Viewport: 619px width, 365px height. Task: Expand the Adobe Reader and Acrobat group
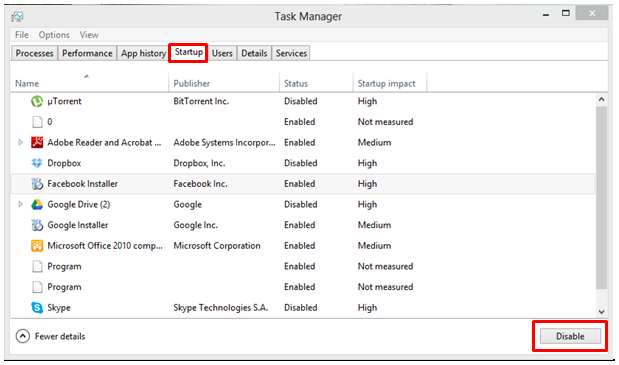coord(20,142)
